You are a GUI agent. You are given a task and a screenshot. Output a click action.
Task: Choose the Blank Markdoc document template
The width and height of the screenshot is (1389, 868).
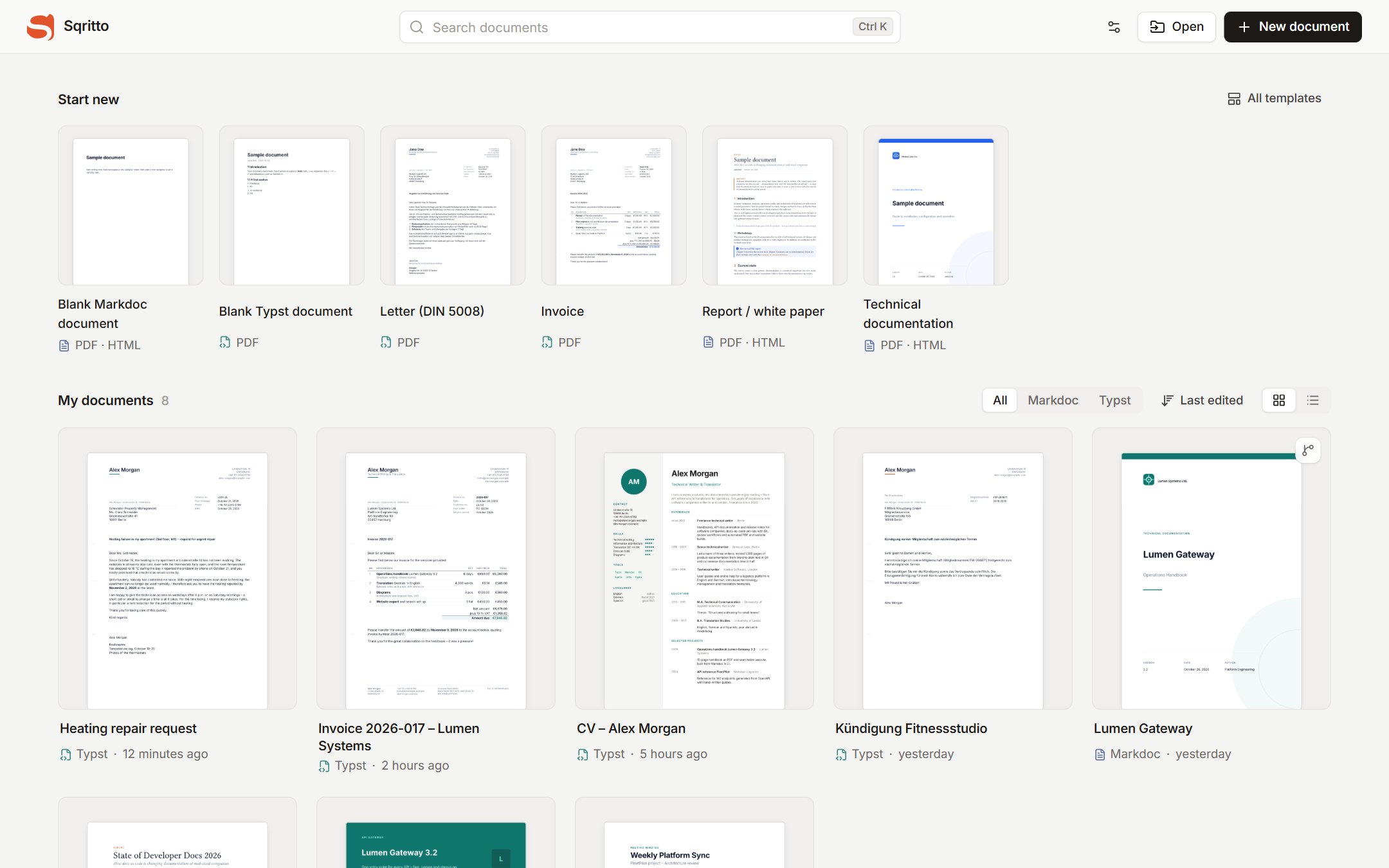point(131,206)
